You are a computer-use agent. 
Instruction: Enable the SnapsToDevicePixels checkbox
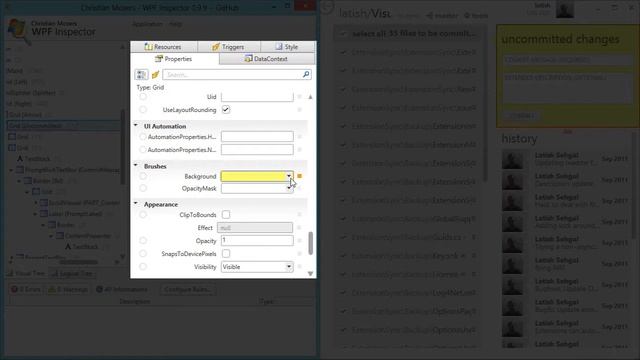[226, 253]
